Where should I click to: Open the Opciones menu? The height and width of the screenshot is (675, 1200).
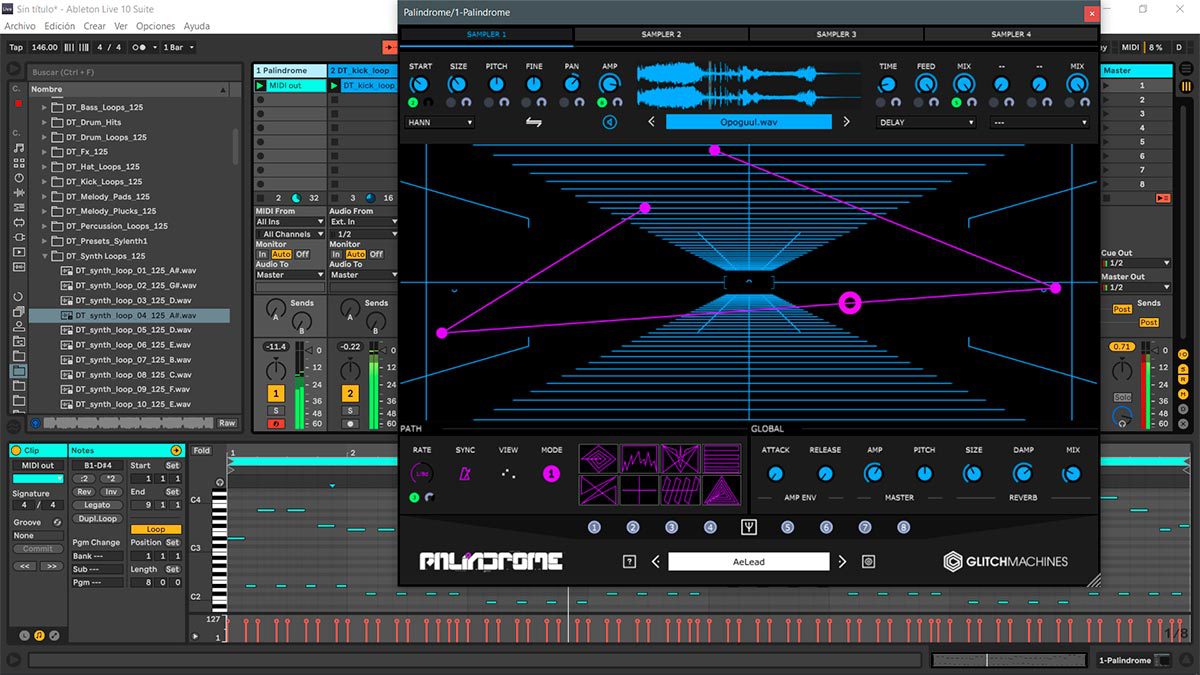click(x=155, y=26)
